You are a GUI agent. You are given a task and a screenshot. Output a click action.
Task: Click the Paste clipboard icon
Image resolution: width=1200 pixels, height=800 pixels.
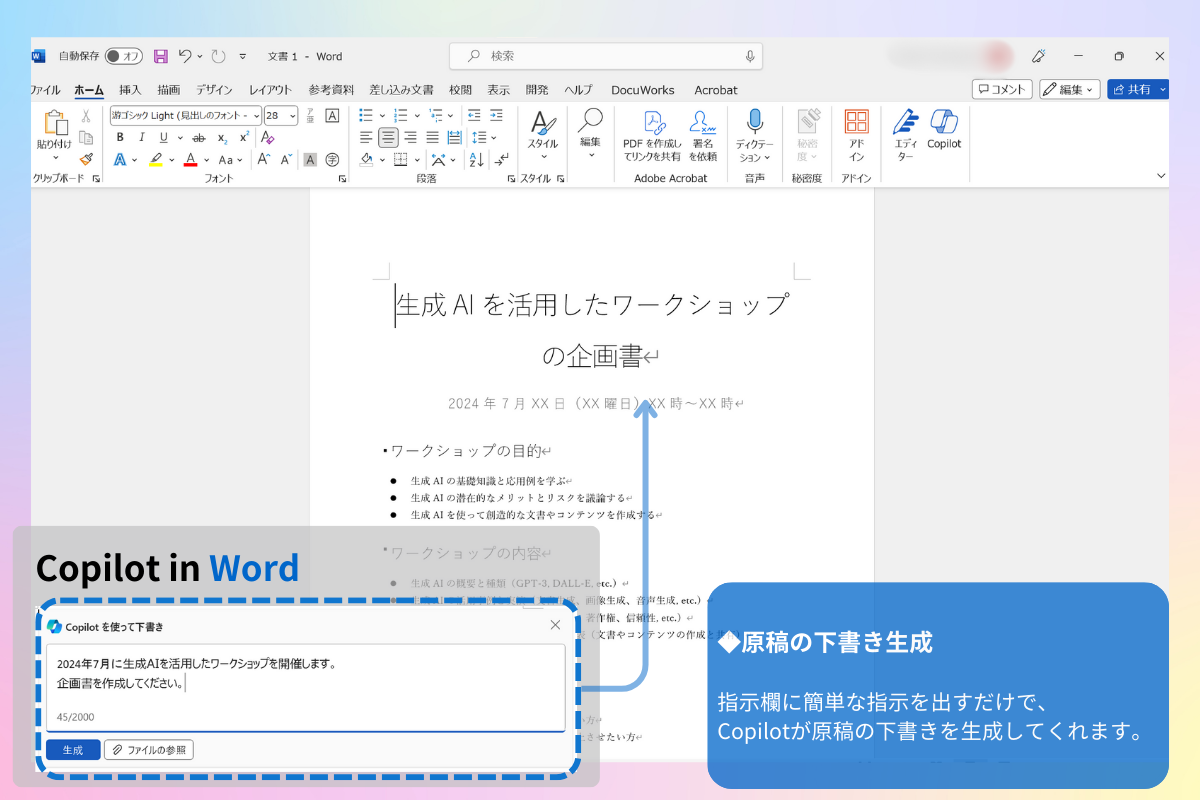click(x=54, y=122)
